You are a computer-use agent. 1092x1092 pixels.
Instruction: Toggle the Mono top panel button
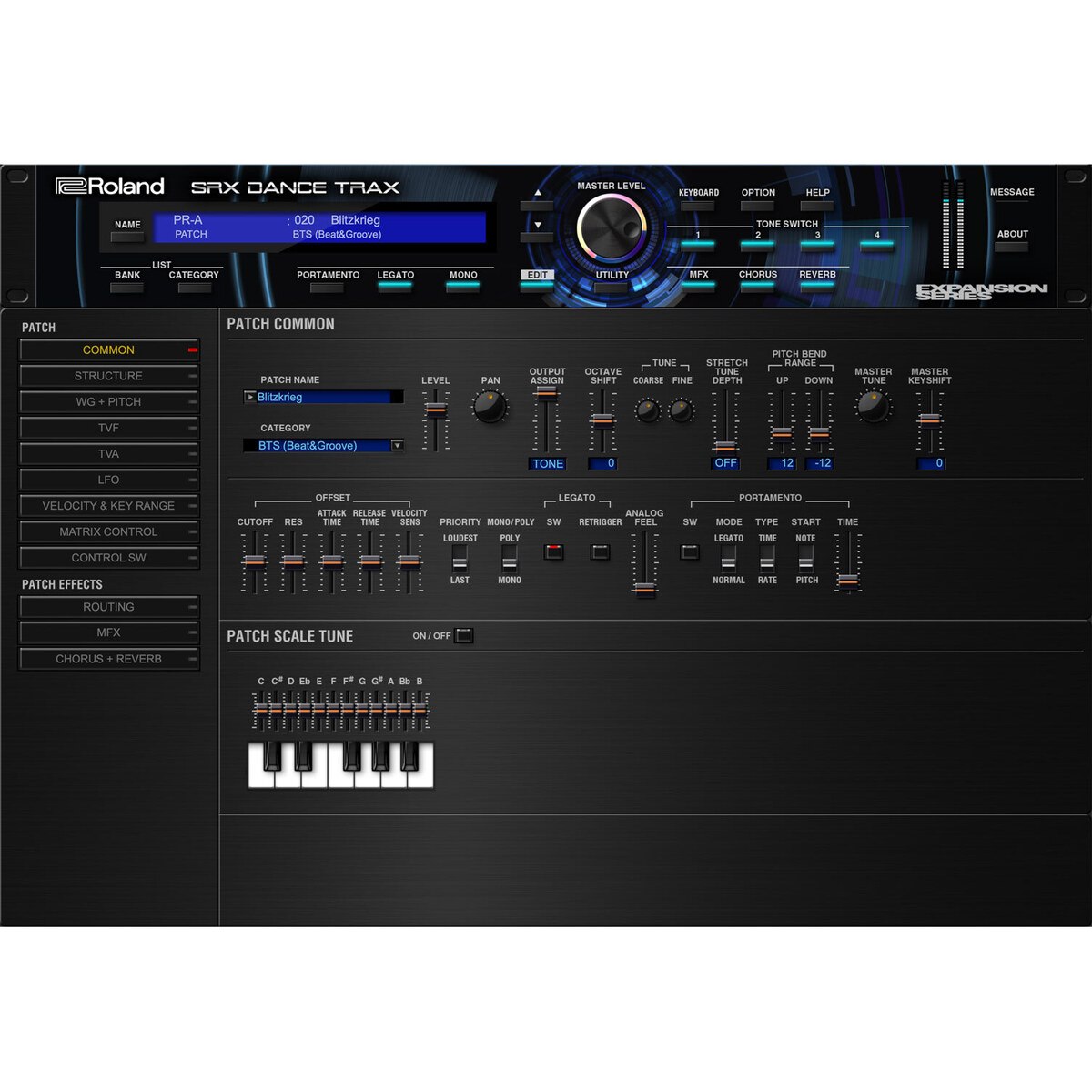click(x=462, y=286)
